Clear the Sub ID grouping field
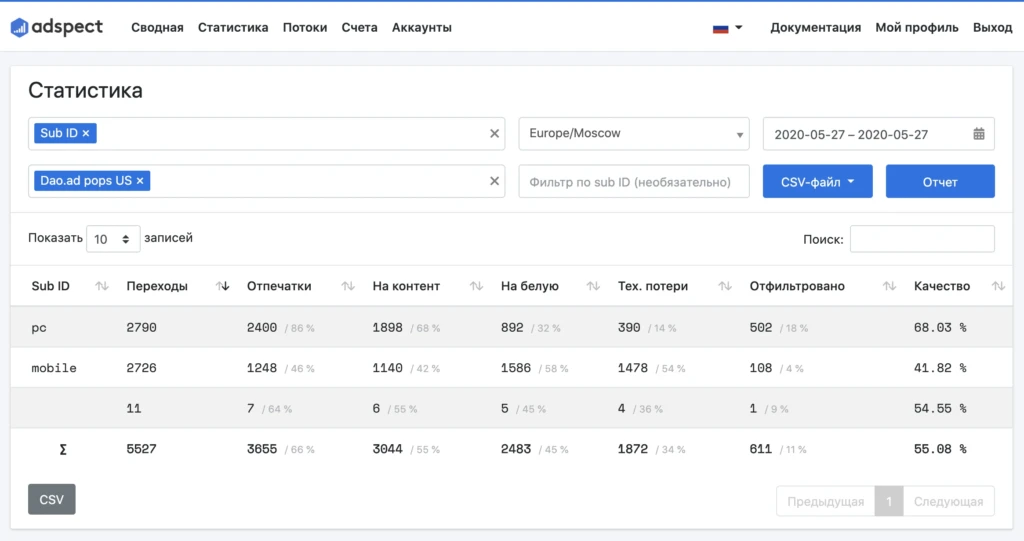The width and height of the screenshot is (1024, 541). (x=494, y=133)
